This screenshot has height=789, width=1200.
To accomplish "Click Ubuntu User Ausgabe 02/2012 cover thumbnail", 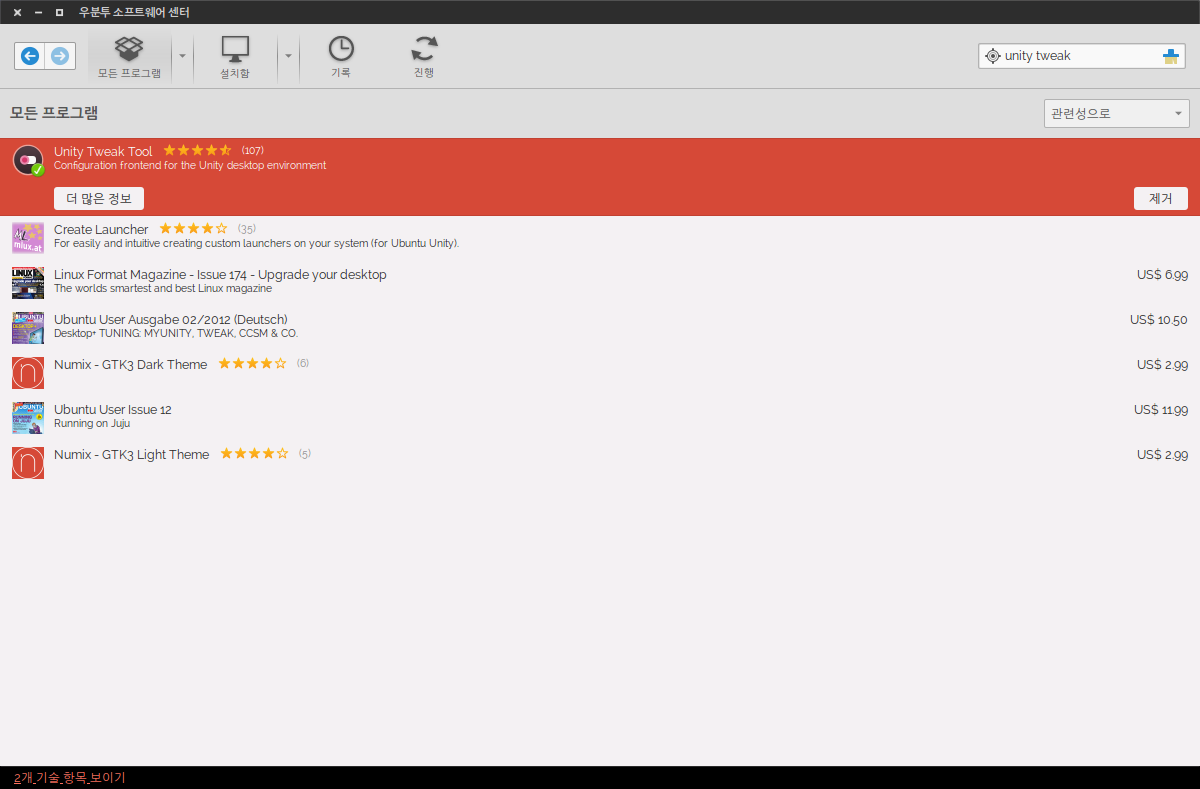I will pos(28,328).
